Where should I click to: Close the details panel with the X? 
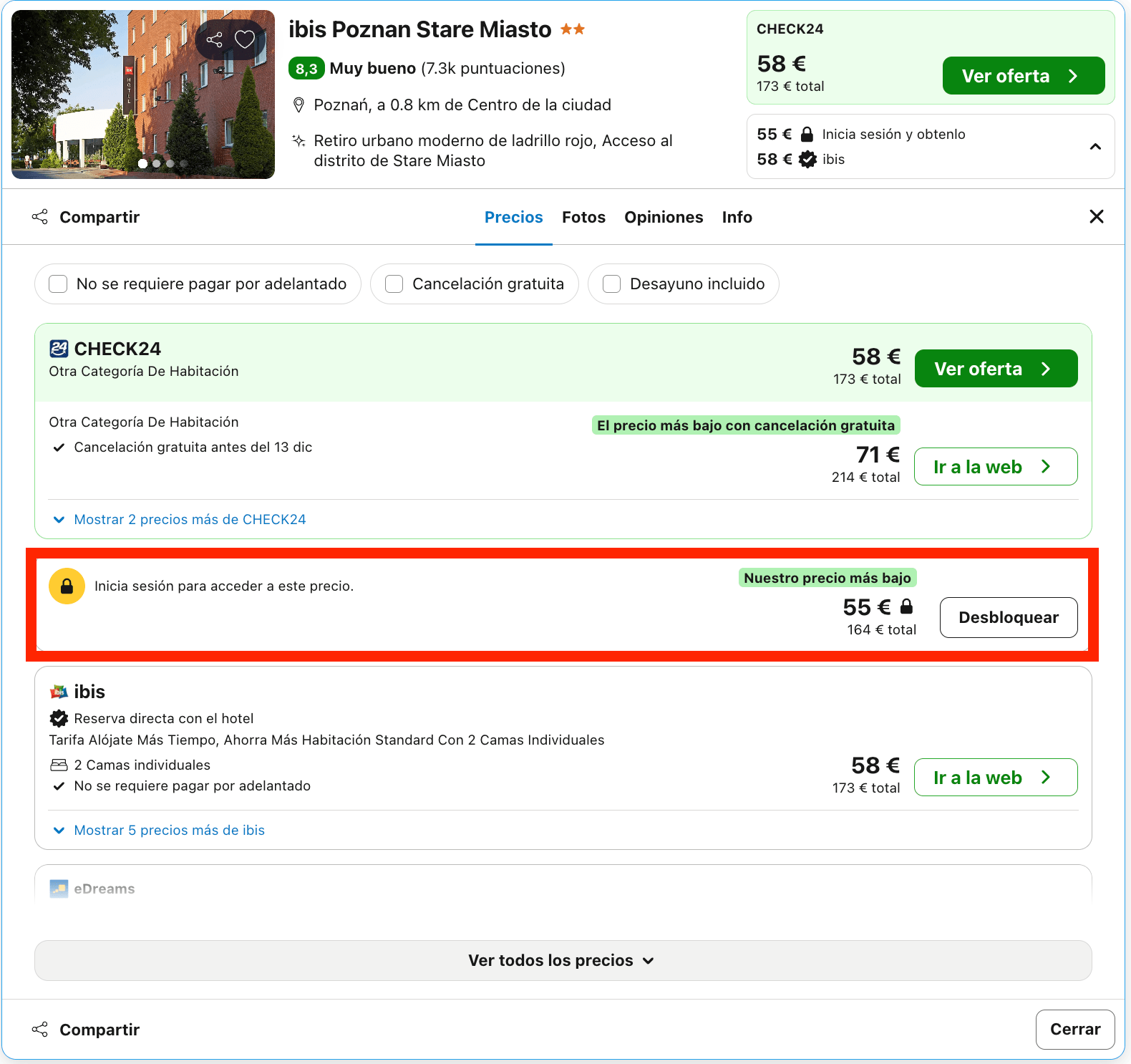[x=1096, y=216]
